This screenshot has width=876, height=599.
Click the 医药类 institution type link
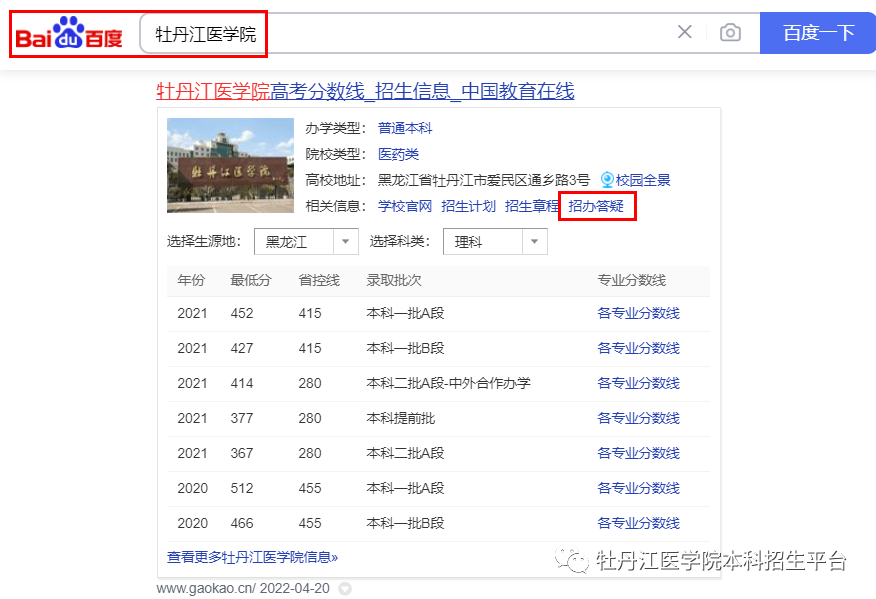(x=398, y=154)
